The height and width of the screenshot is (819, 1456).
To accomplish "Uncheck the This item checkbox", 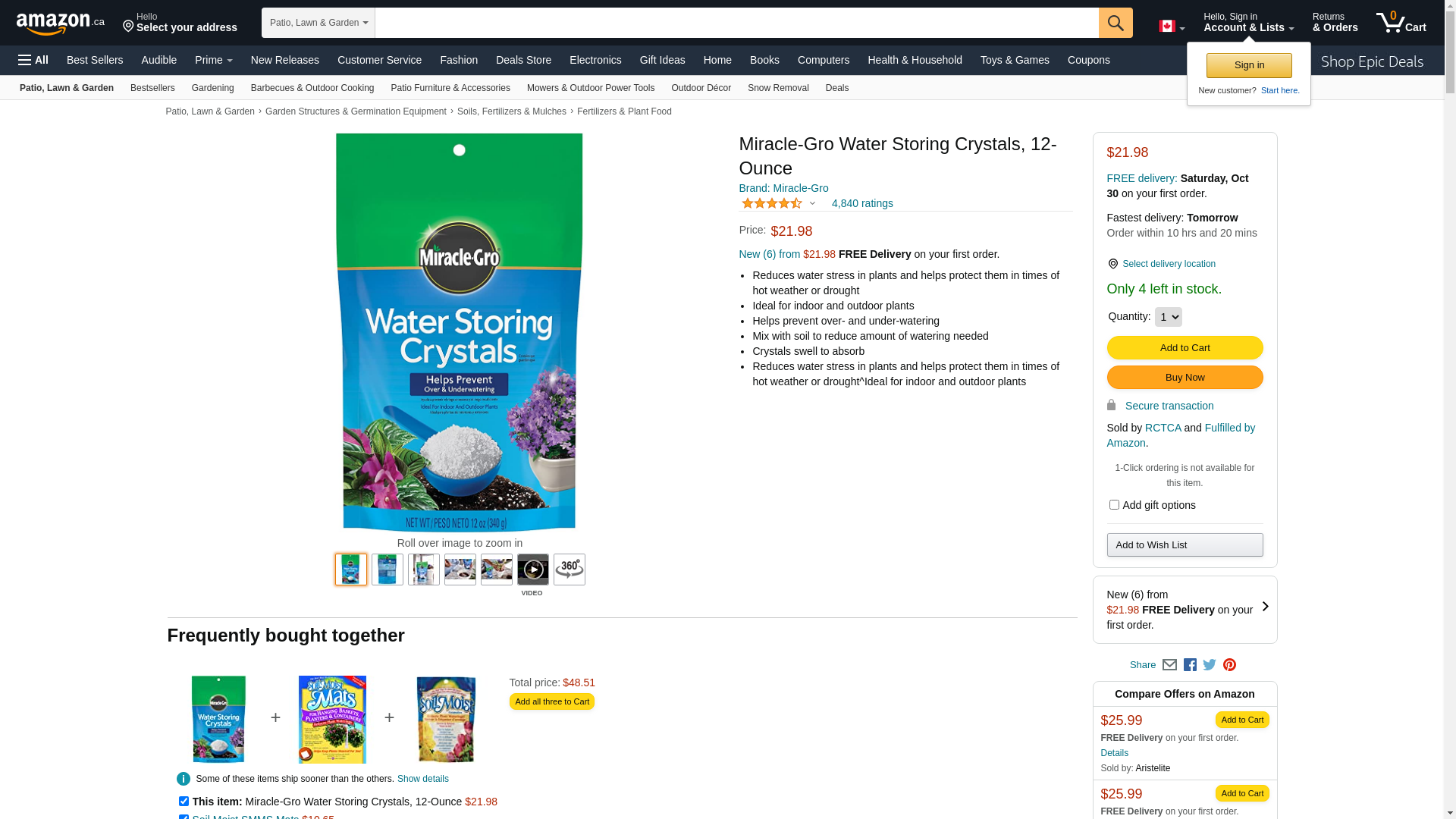I will pyautogui.click(x=184, y=802).
